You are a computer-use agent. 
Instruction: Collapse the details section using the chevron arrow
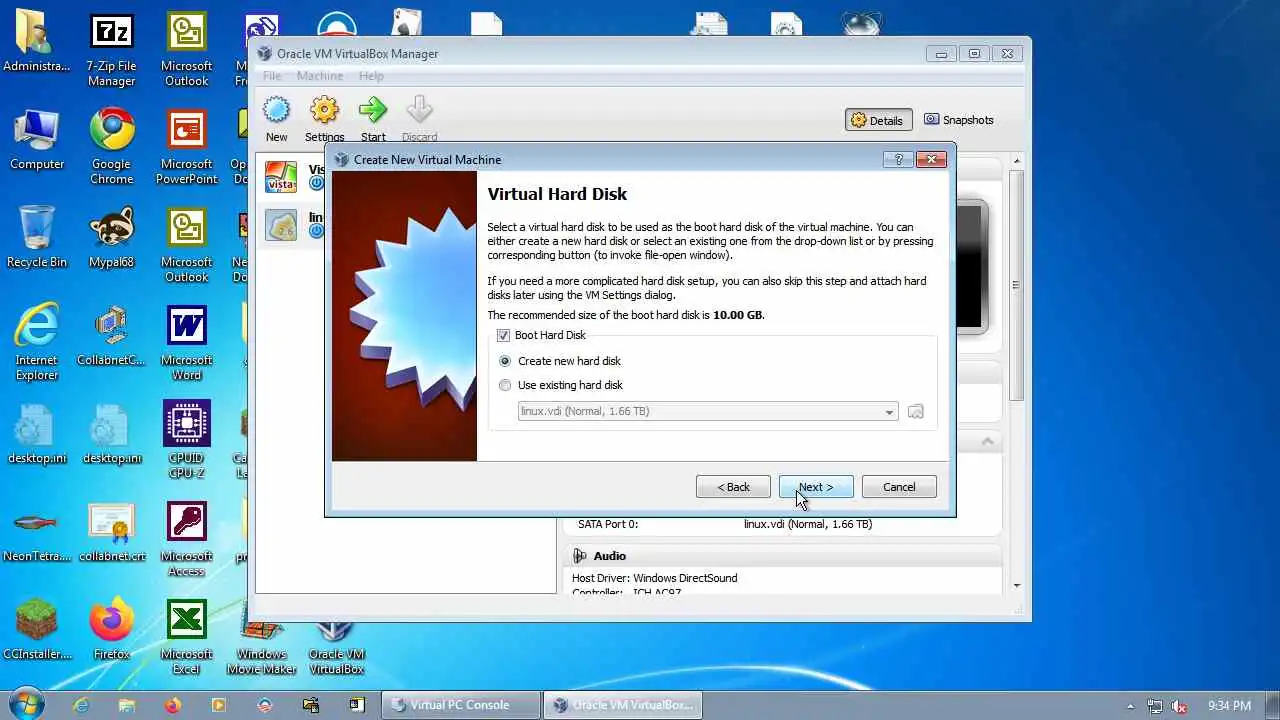click(x=987, y=441)
